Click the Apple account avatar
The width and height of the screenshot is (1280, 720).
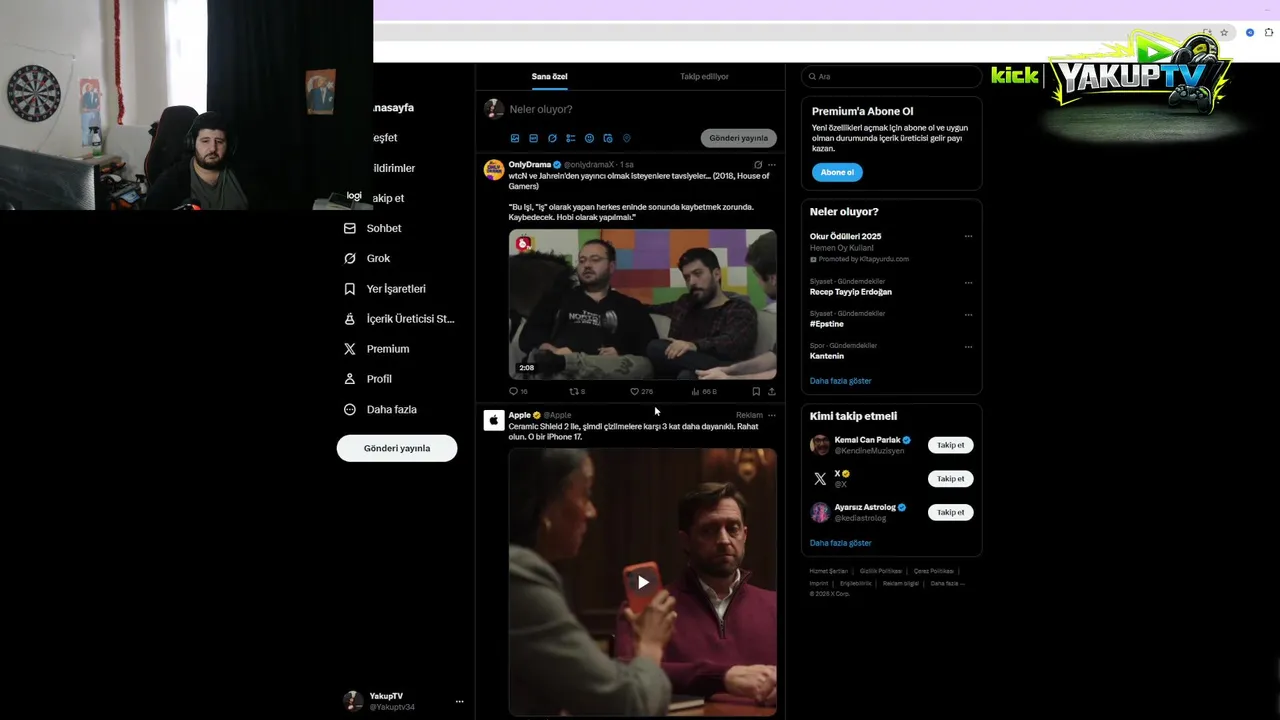tap(494, 420)
